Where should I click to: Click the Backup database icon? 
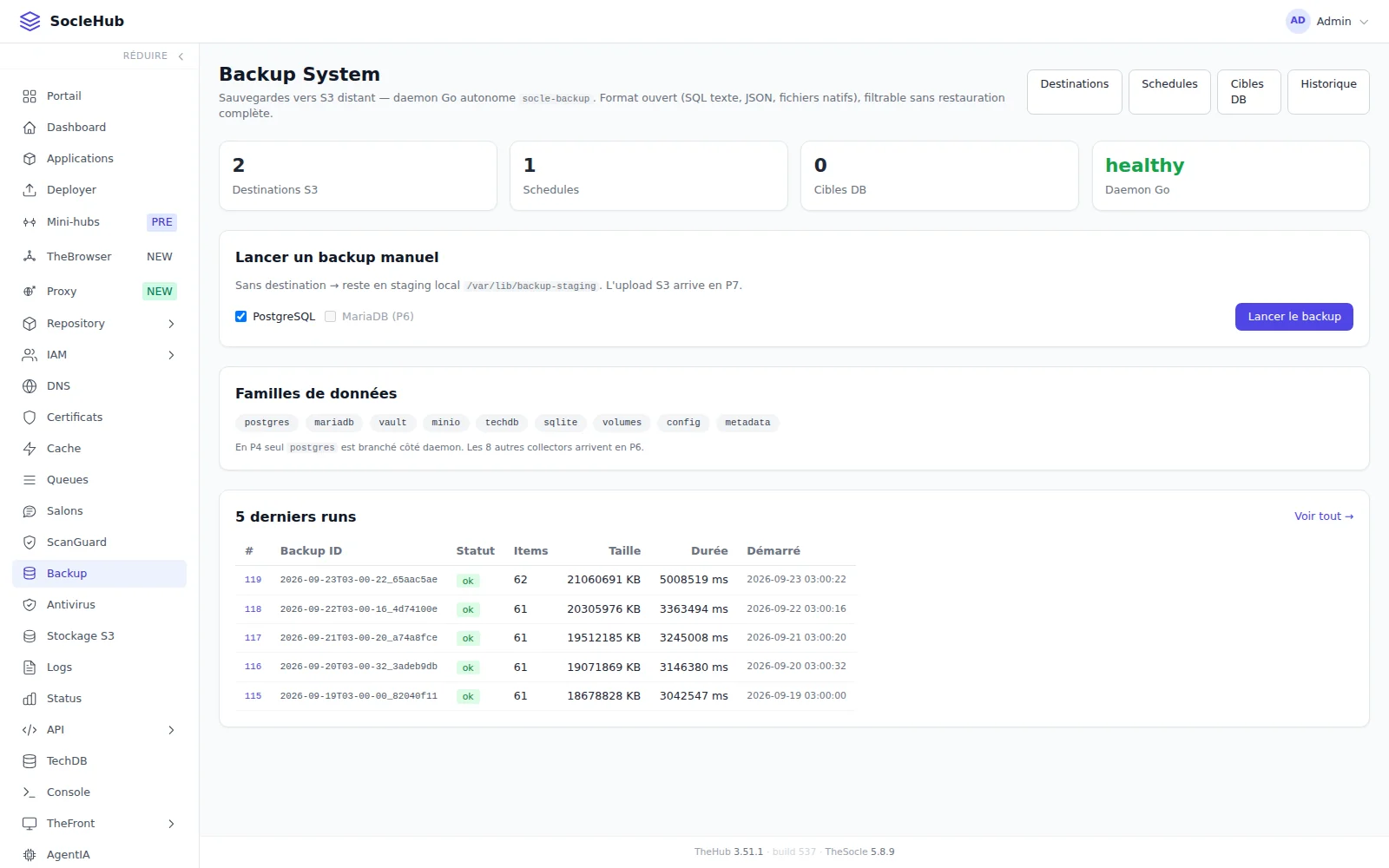coord(30,574)
